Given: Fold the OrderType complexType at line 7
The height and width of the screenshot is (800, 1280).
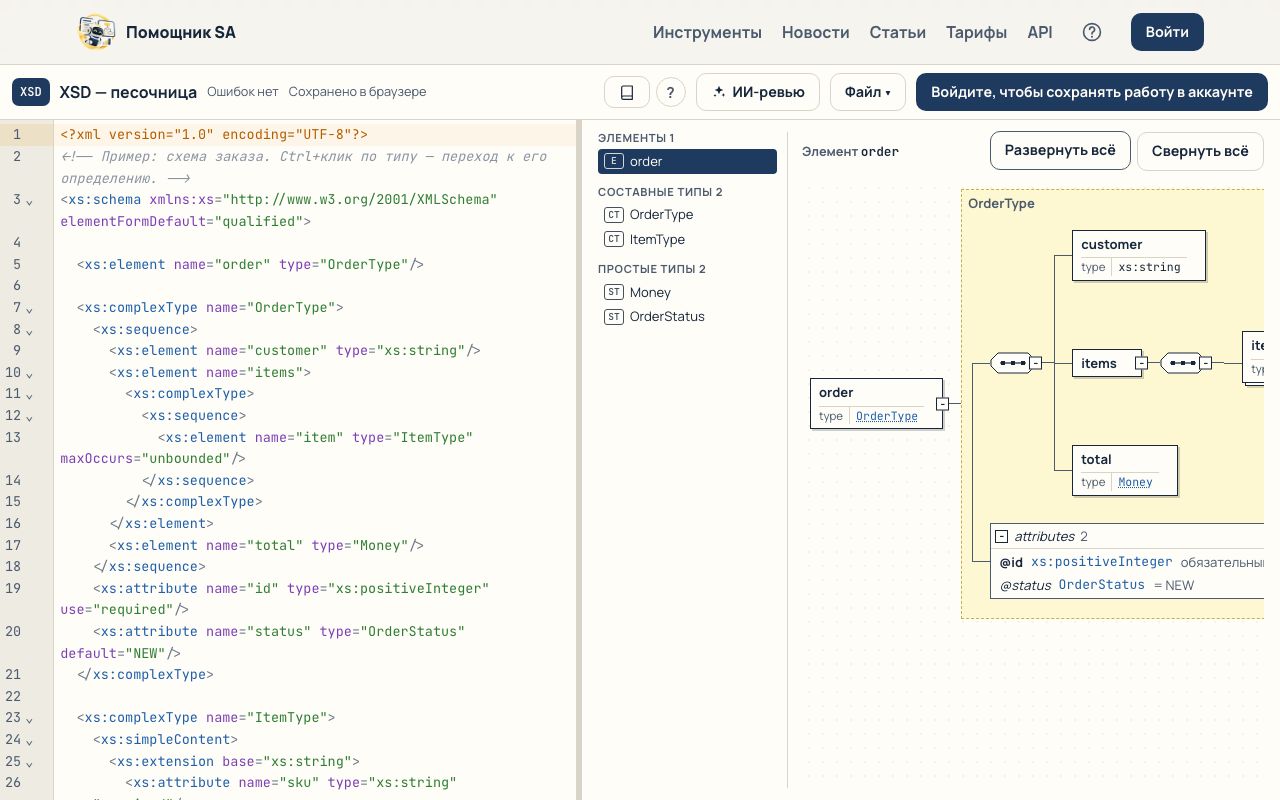Looking at the screenshot, I should [x=30, y=309].
